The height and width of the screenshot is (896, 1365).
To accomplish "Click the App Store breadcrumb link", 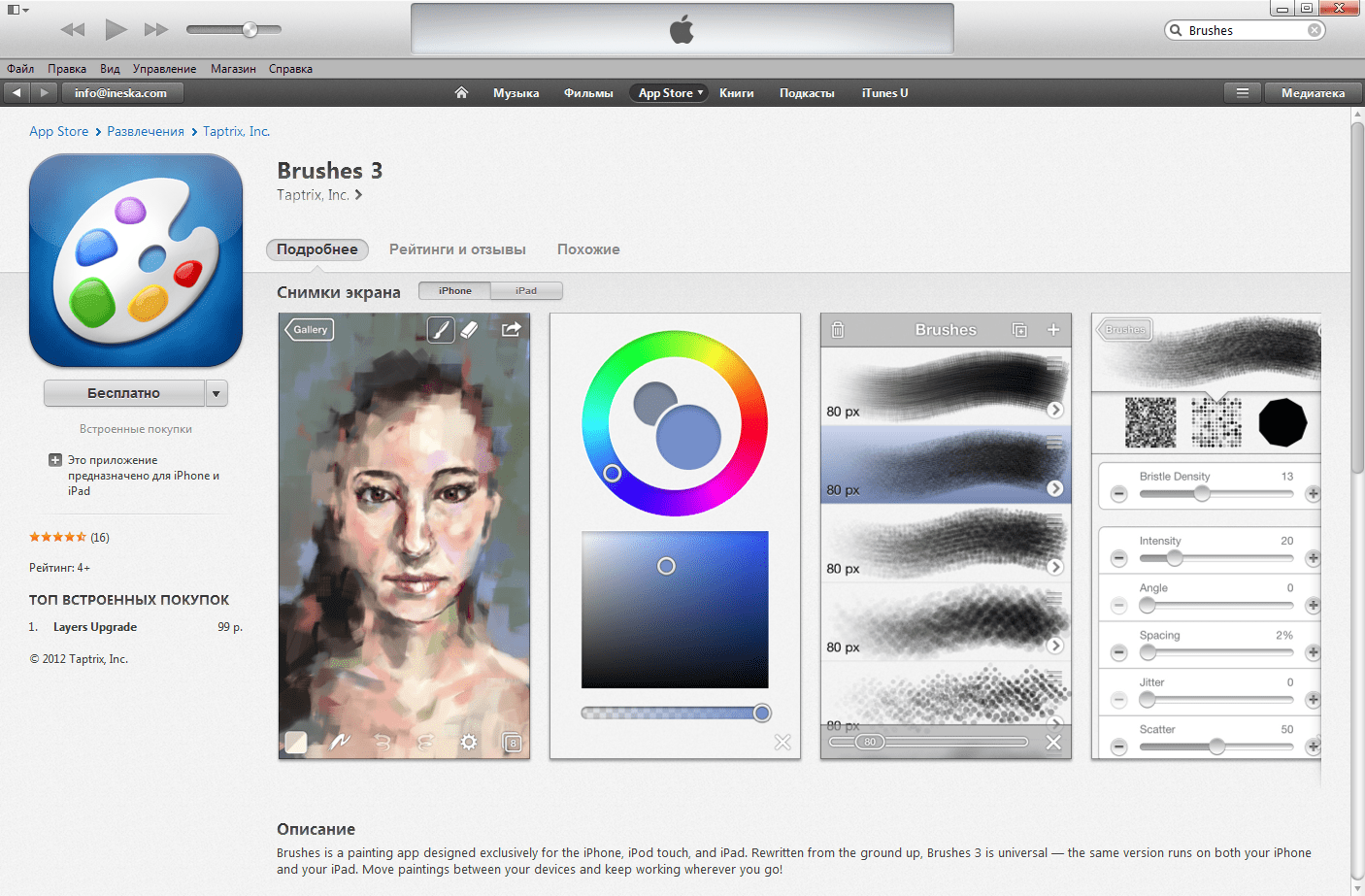I will [58, 131].
